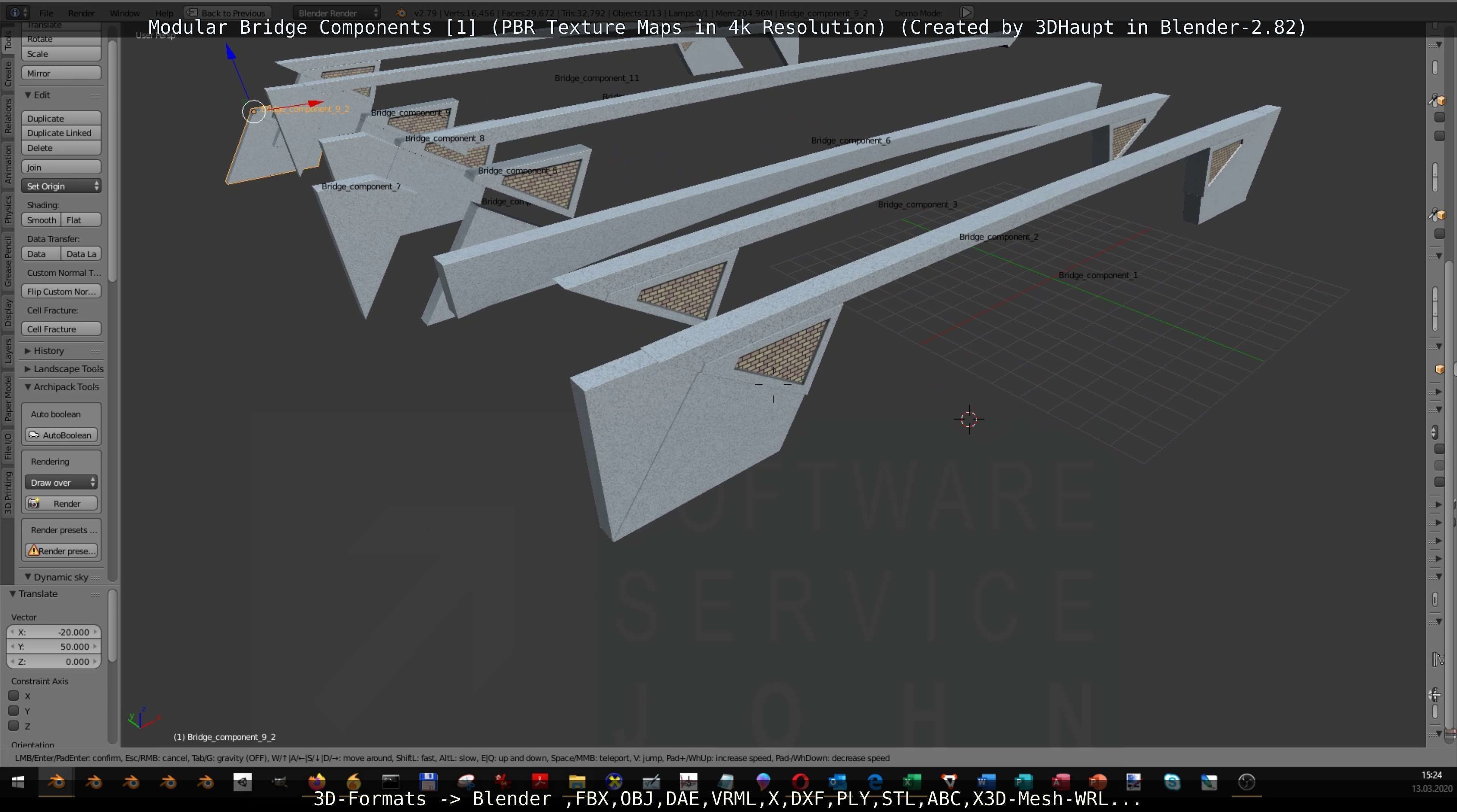Open Unity from the taskbar
The width and height of the screenshot is (1457, 812).
243,782
